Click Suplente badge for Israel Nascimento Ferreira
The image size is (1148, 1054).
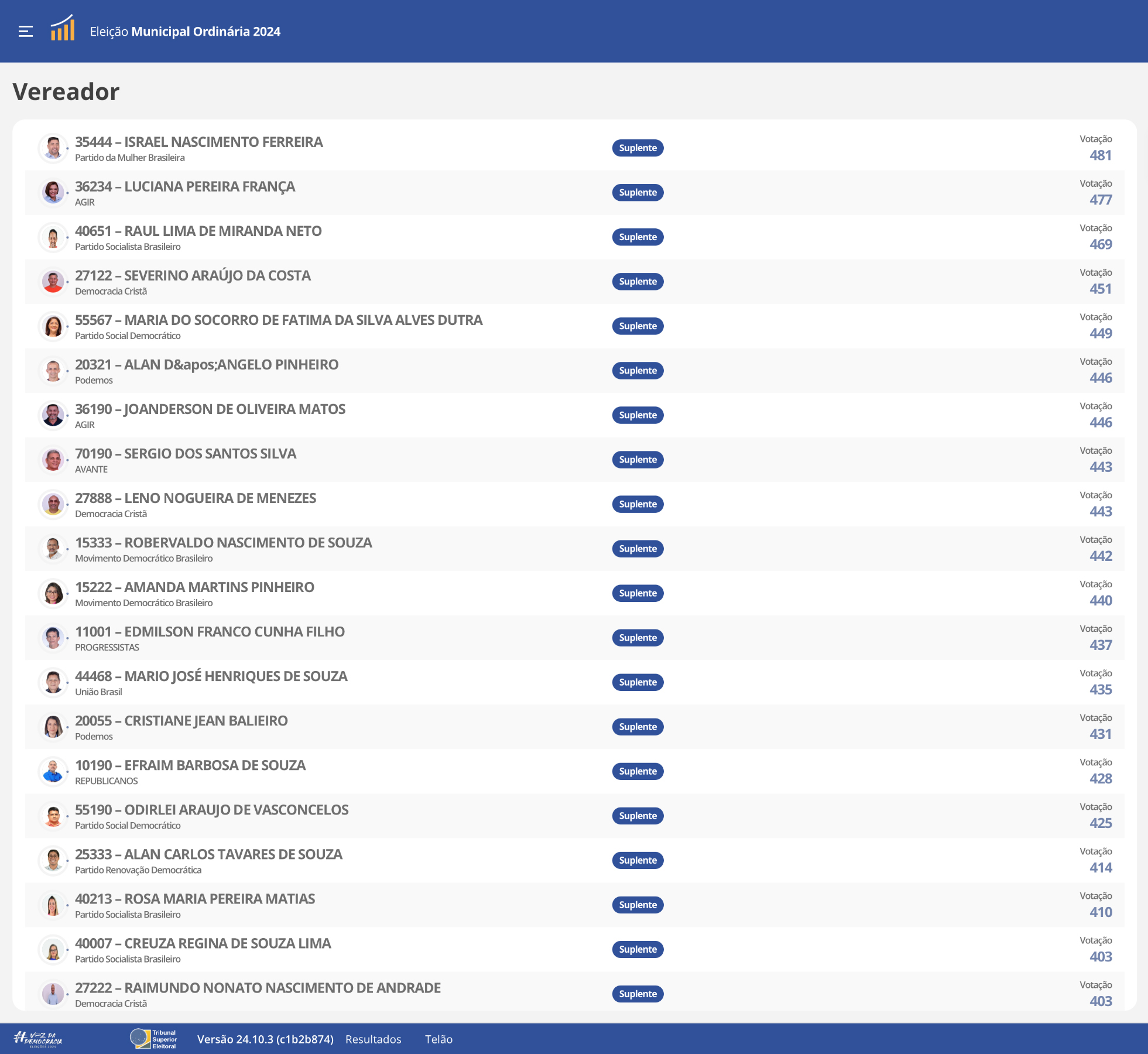point(638,148)
